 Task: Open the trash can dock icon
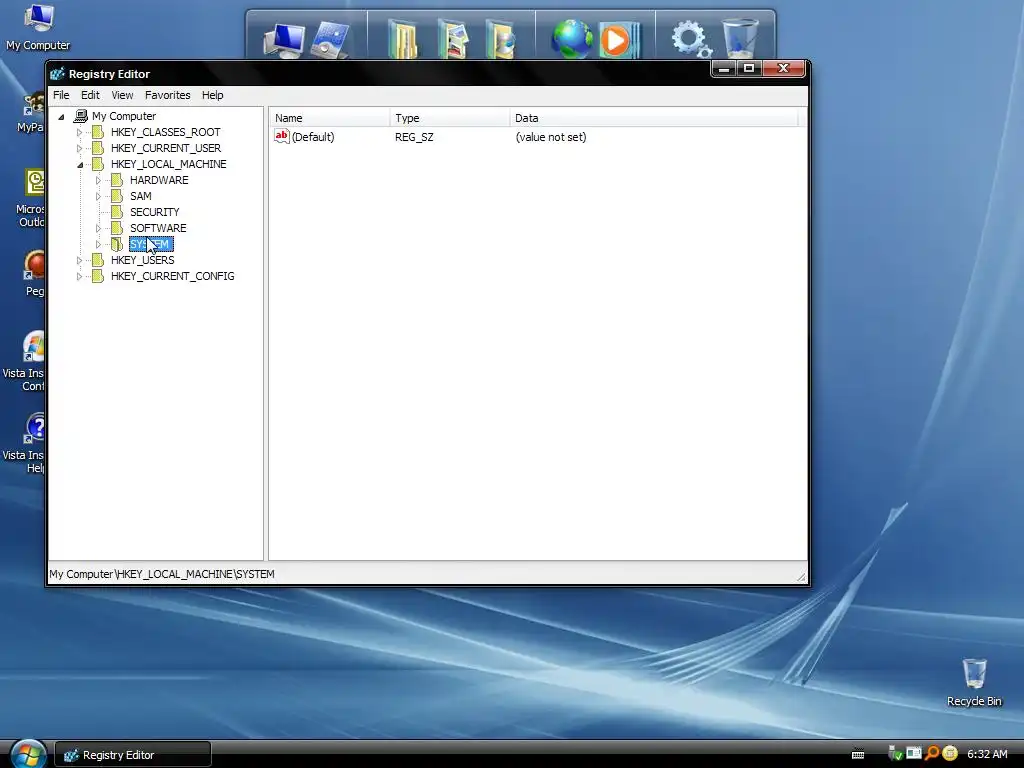click(740, 39)
